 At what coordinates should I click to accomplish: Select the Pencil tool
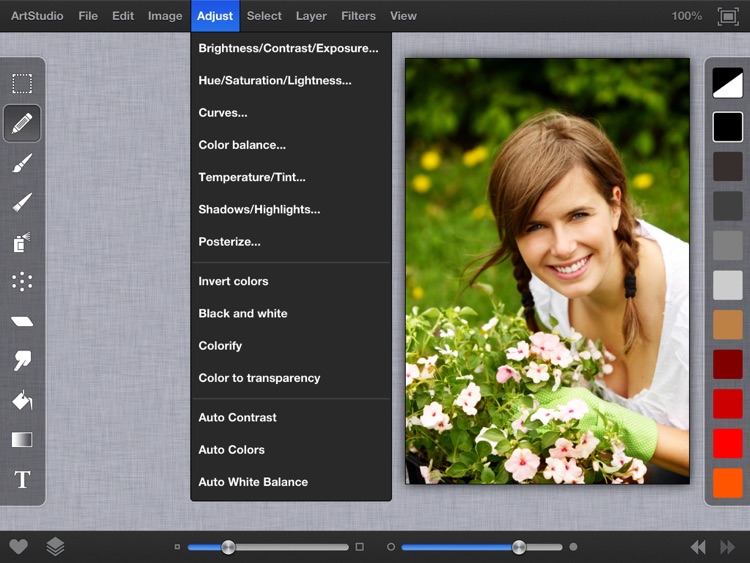click(x=22, y=123)
